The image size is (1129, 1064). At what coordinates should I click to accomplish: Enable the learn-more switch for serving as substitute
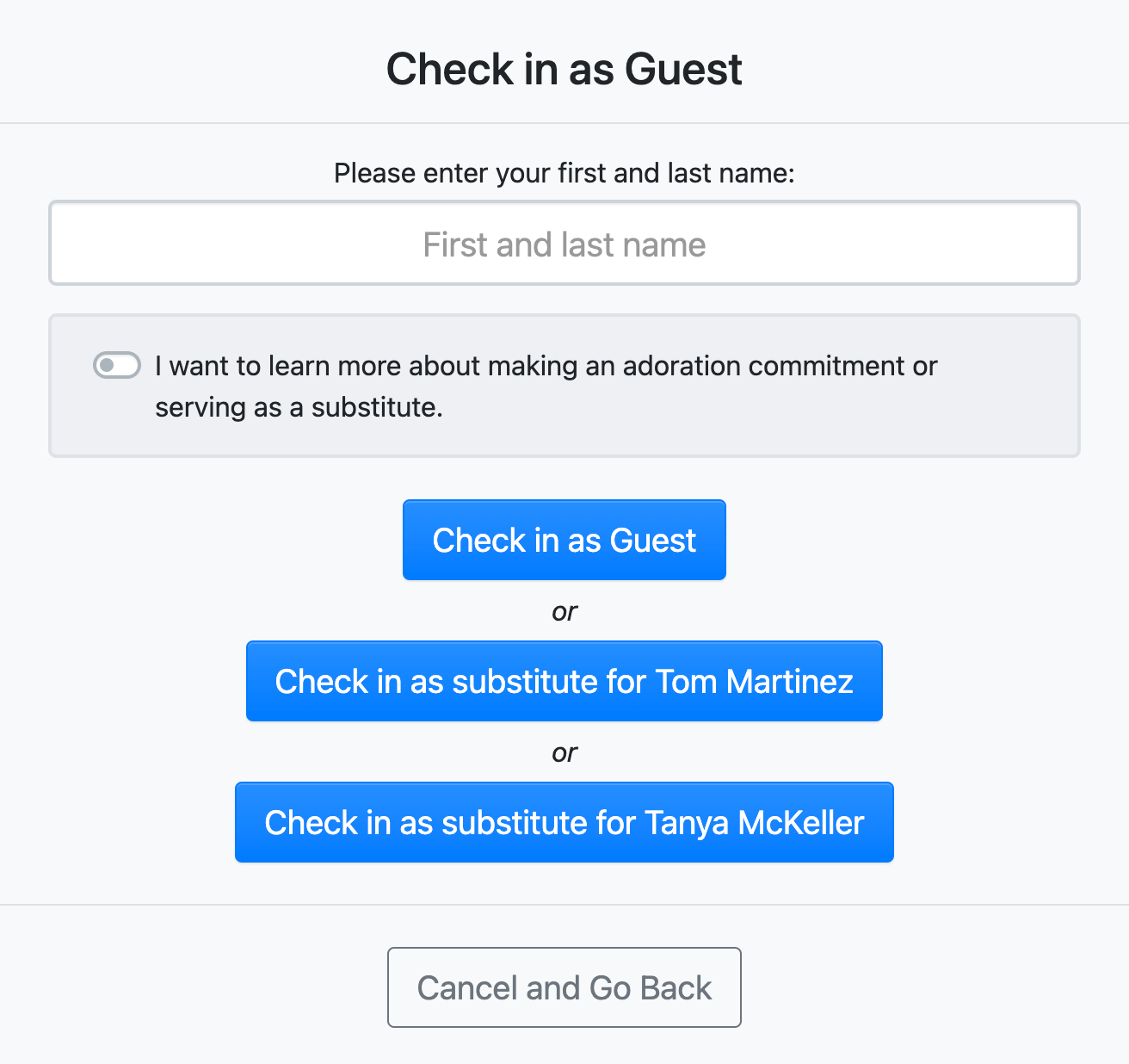[x=117, y=365]
